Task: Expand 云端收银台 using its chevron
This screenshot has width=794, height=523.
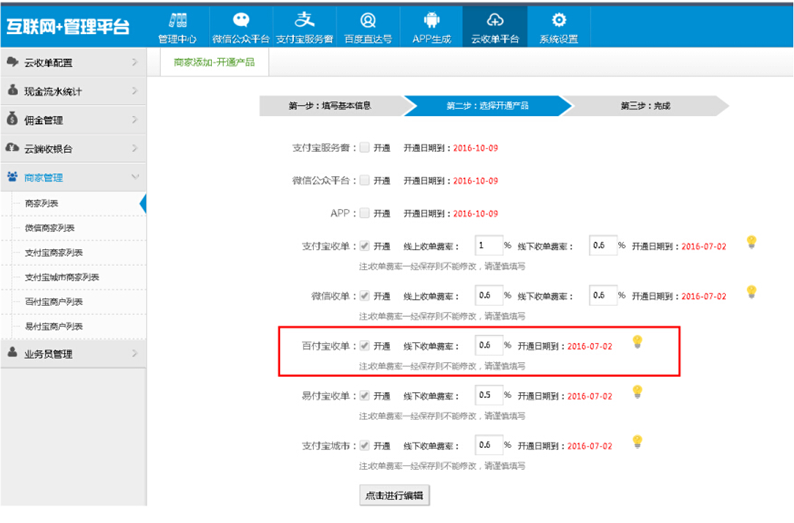Action: point(135,148)
